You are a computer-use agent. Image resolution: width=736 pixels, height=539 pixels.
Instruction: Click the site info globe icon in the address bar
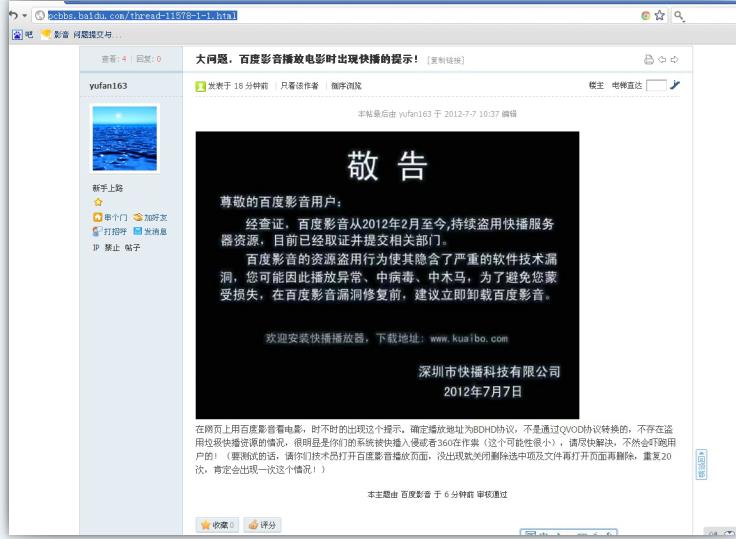pyautogui.click(x=40, y=15)
